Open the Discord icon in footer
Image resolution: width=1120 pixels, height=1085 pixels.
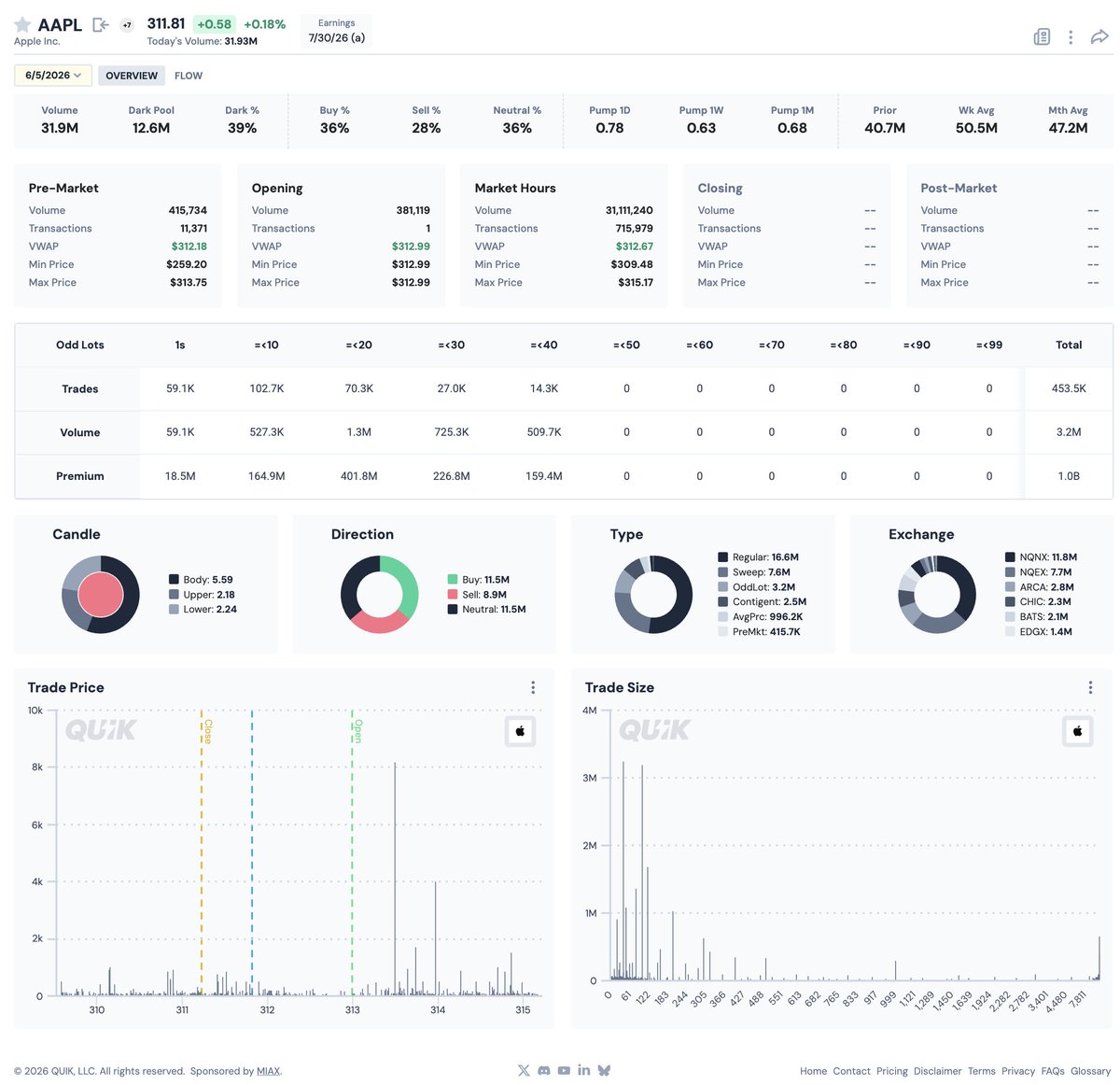(543, 1070)
